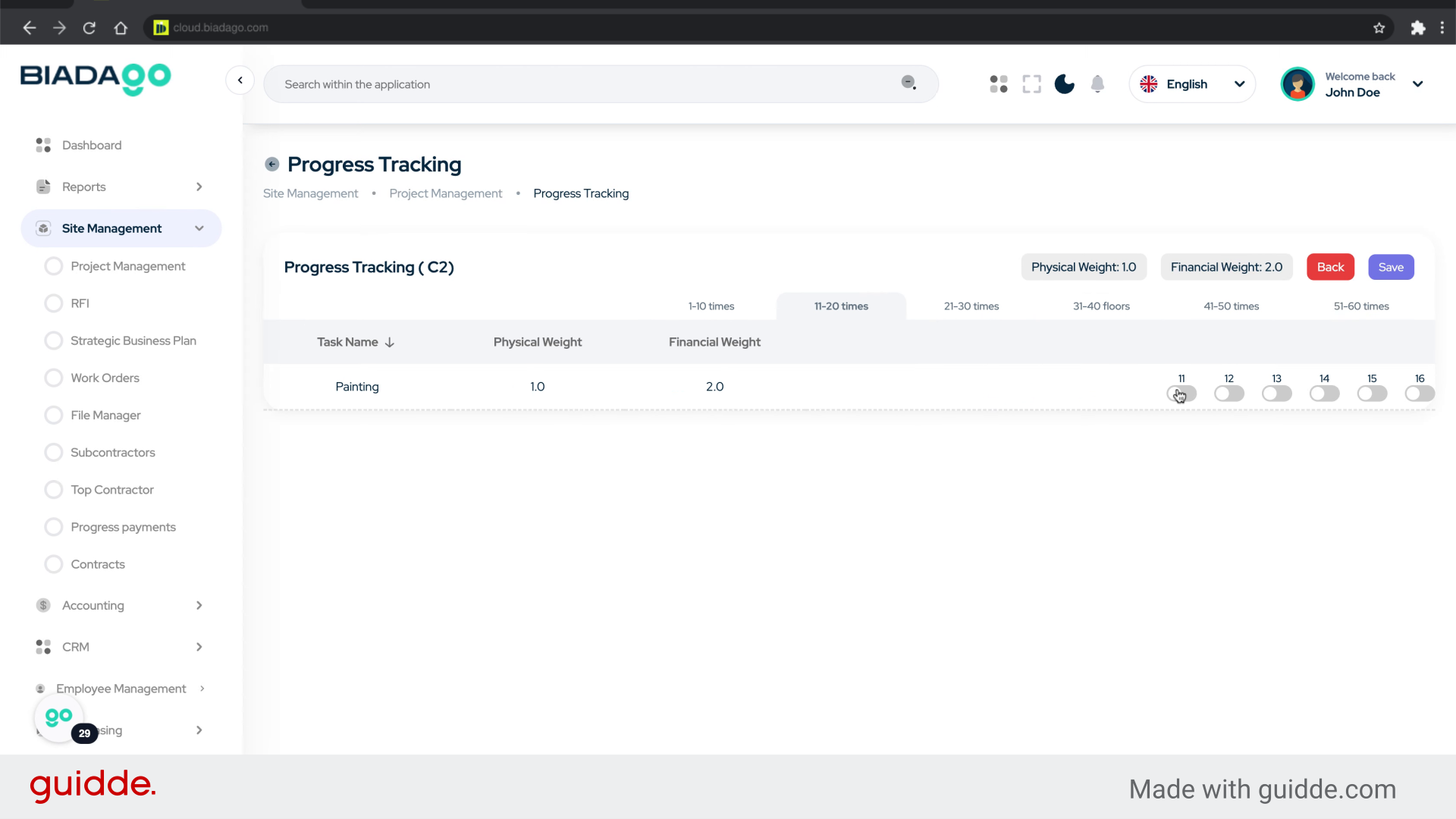
Task: Enable toggle for time 12
Action: [x=1228, y=394]
